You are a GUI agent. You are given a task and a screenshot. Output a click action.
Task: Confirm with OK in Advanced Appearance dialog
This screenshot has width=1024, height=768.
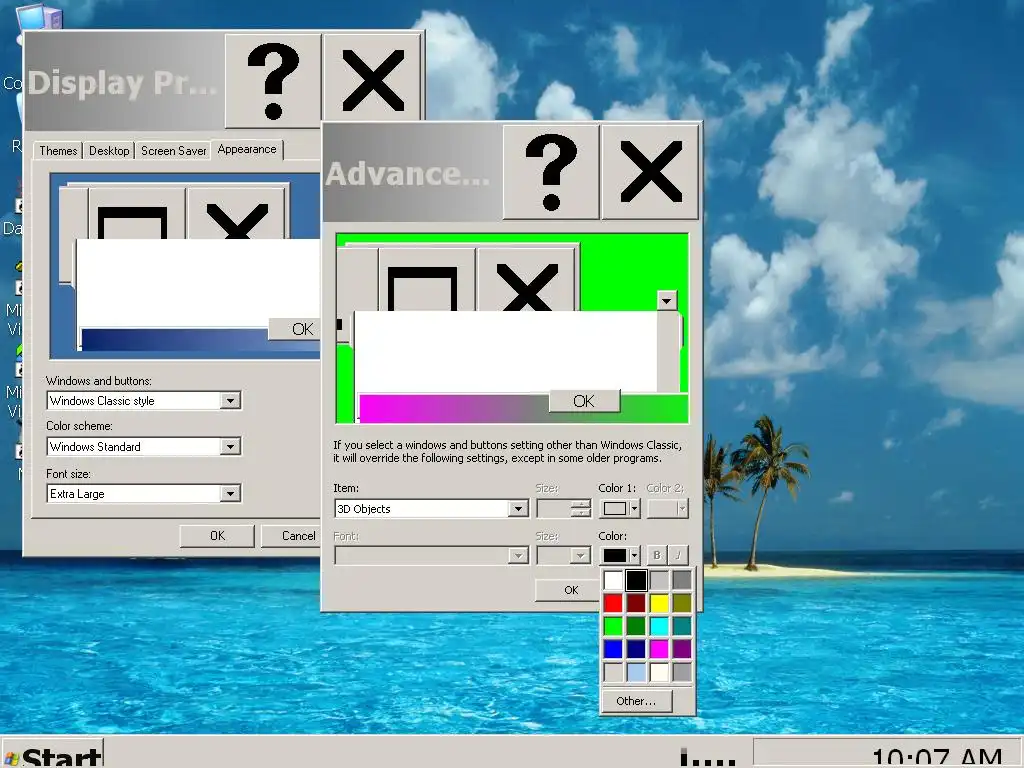click(x=568, y=590)
